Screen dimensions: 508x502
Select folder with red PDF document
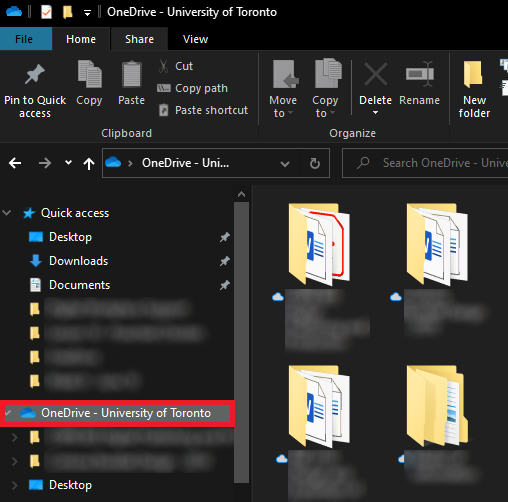319,245
